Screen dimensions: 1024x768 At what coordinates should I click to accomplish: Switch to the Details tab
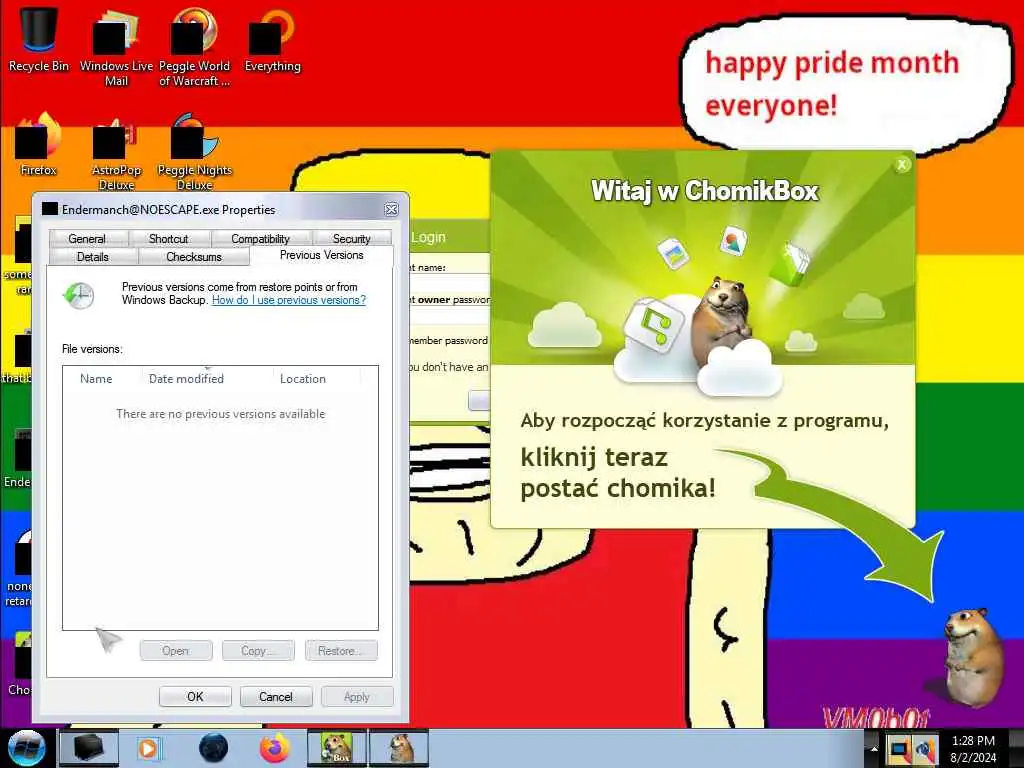(93, 257)
